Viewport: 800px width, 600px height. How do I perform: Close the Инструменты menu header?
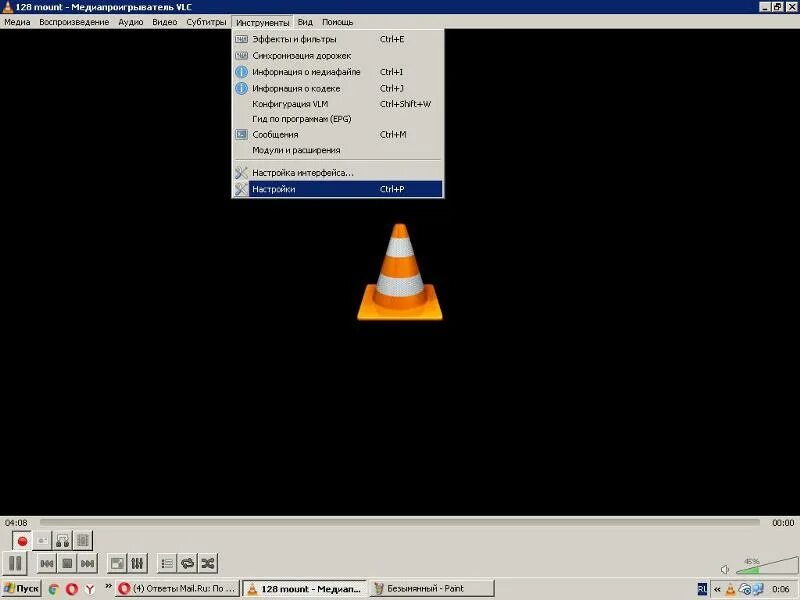click(262, 22)
